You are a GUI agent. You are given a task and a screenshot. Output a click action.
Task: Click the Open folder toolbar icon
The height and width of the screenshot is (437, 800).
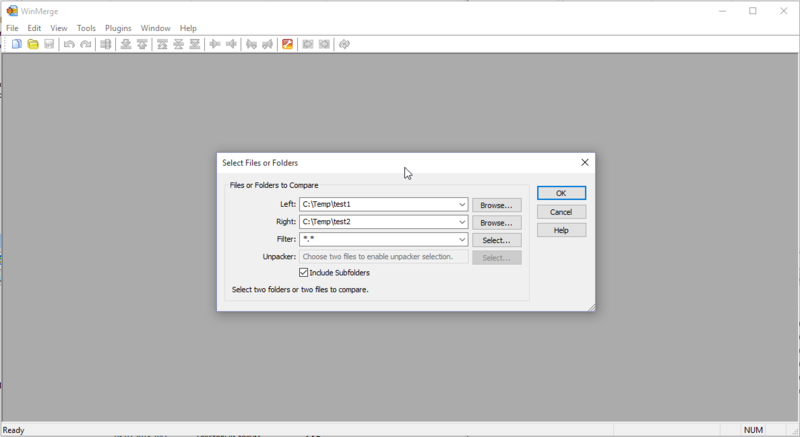33,44
